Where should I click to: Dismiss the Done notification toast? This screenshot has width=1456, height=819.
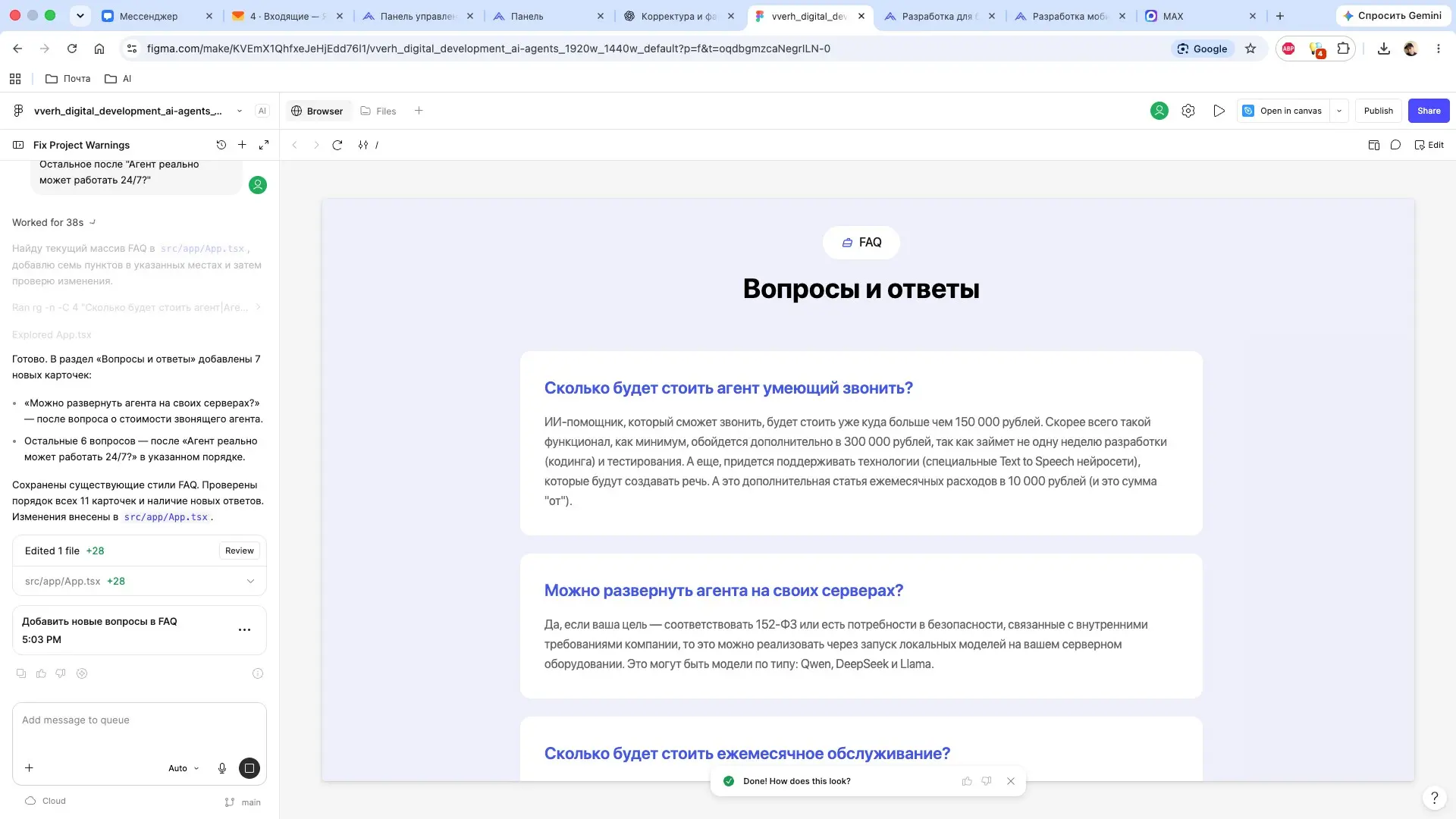tap(1011, 781)
